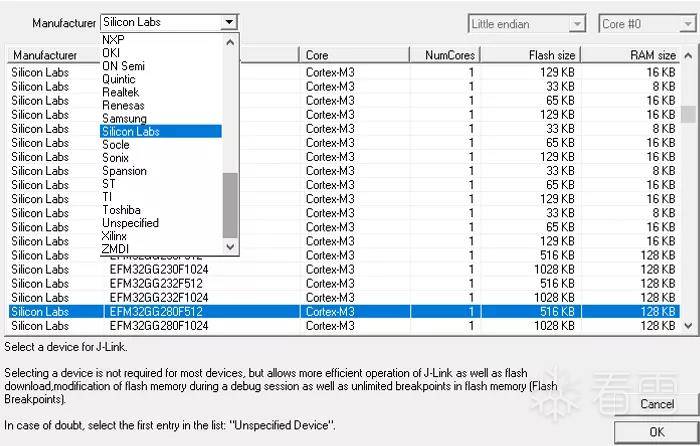Click the Cancel button
700x446 pixels.
656,404
